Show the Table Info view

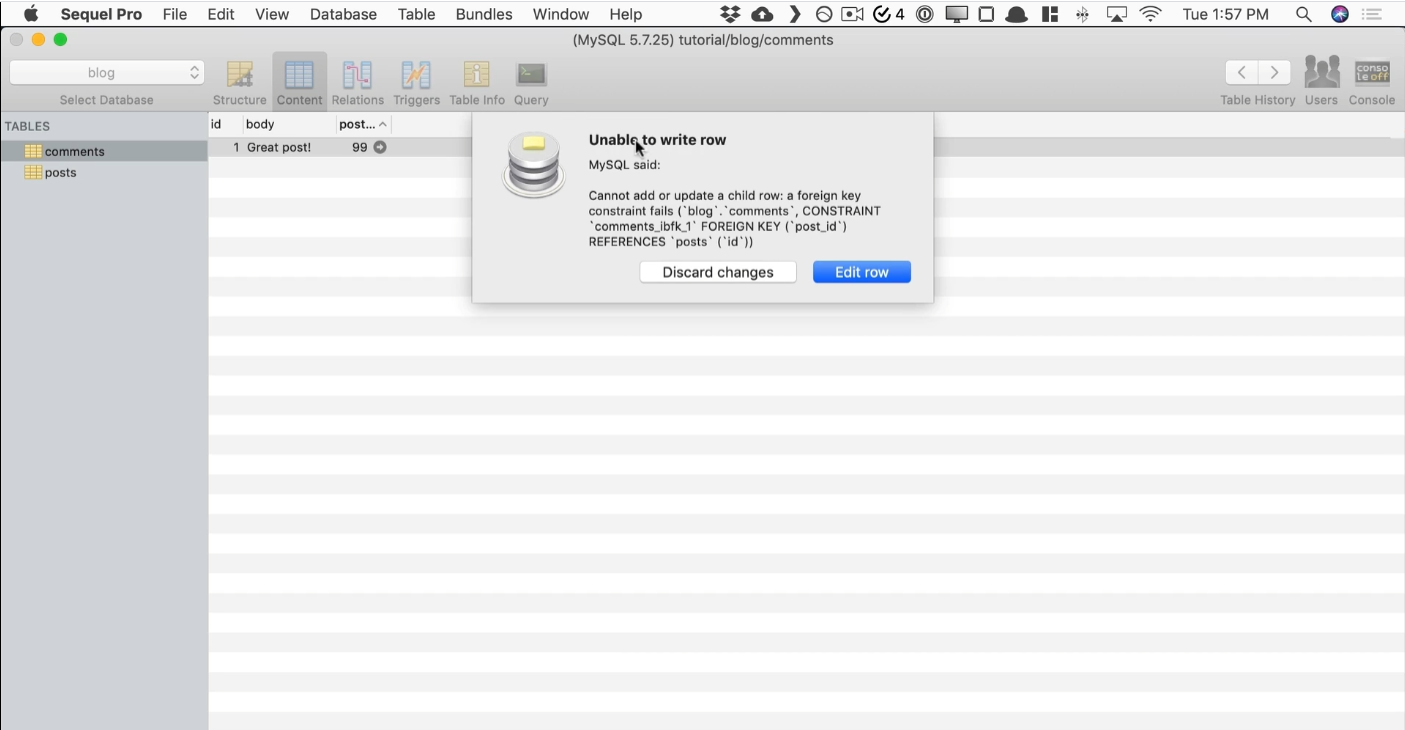tap(477, 81)
